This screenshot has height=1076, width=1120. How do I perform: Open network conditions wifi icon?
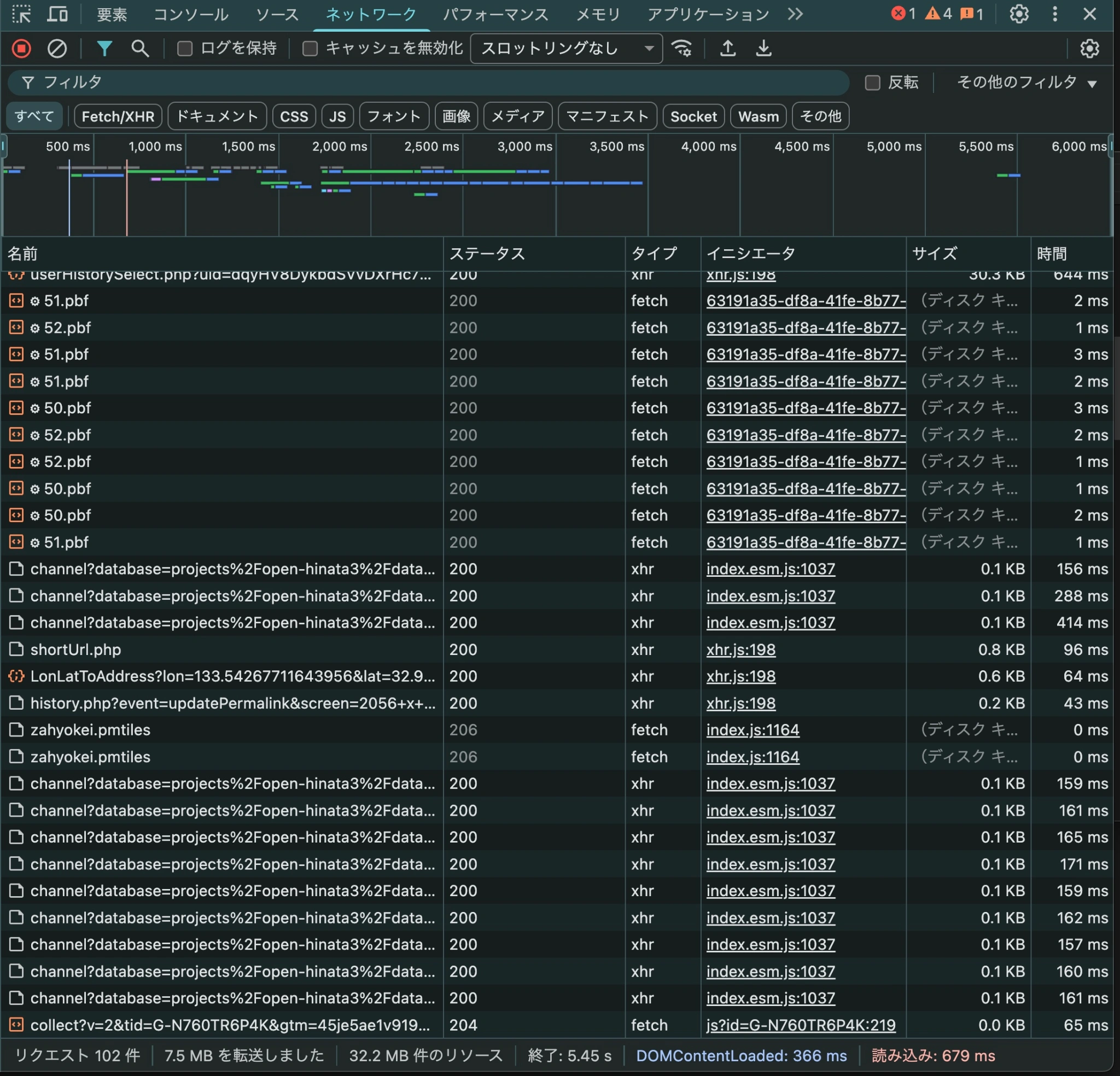682,49
